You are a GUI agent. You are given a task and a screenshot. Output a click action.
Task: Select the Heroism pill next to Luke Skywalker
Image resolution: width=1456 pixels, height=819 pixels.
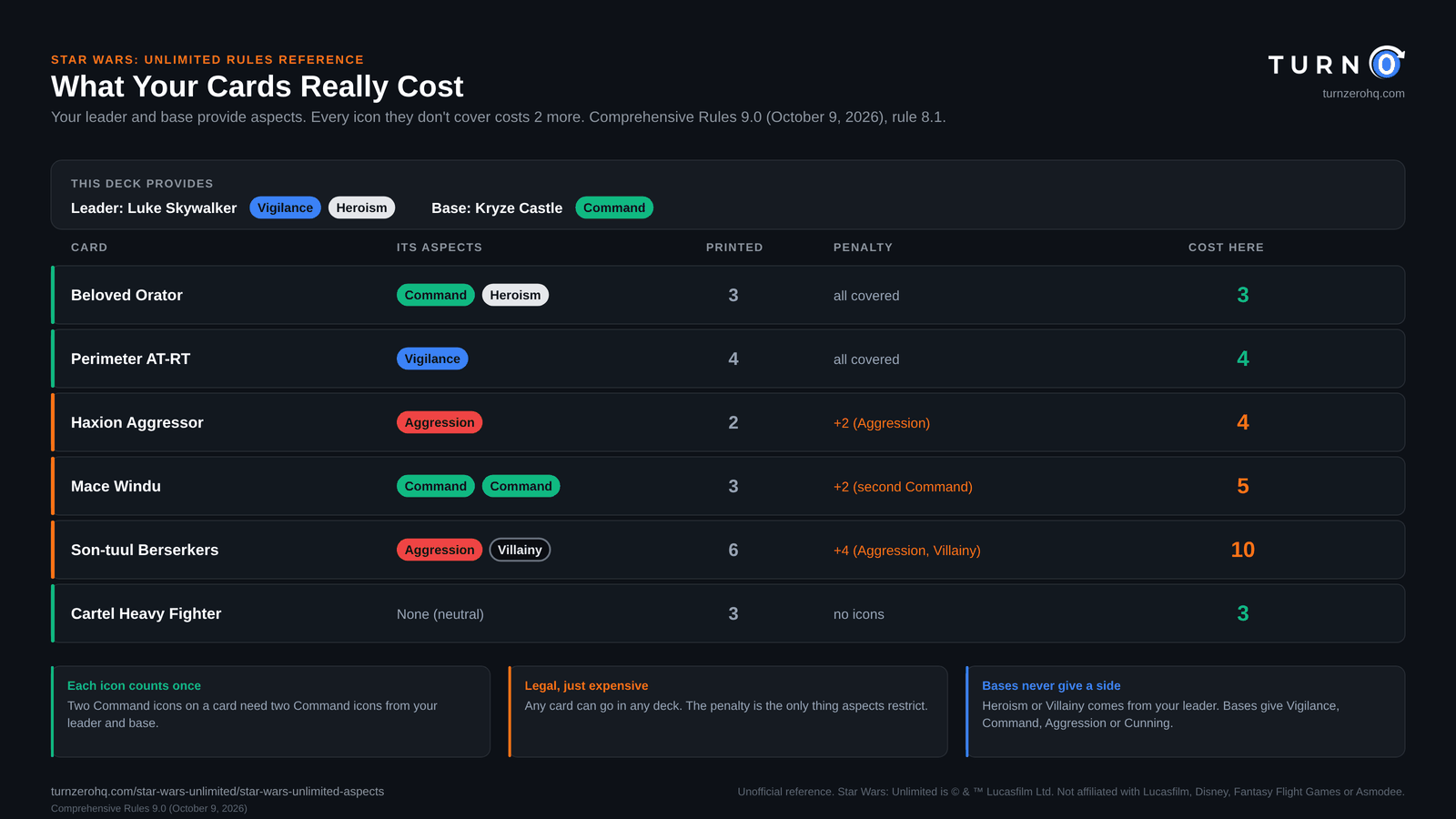361,207
